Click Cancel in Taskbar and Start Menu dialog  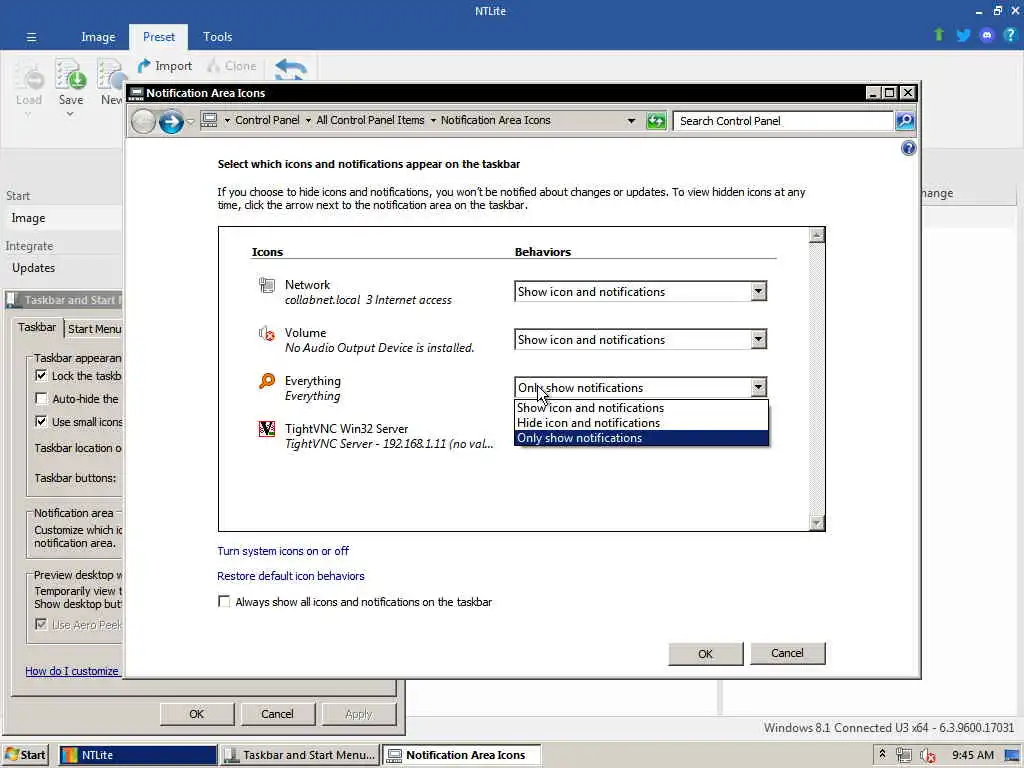(x=277, y=714)
